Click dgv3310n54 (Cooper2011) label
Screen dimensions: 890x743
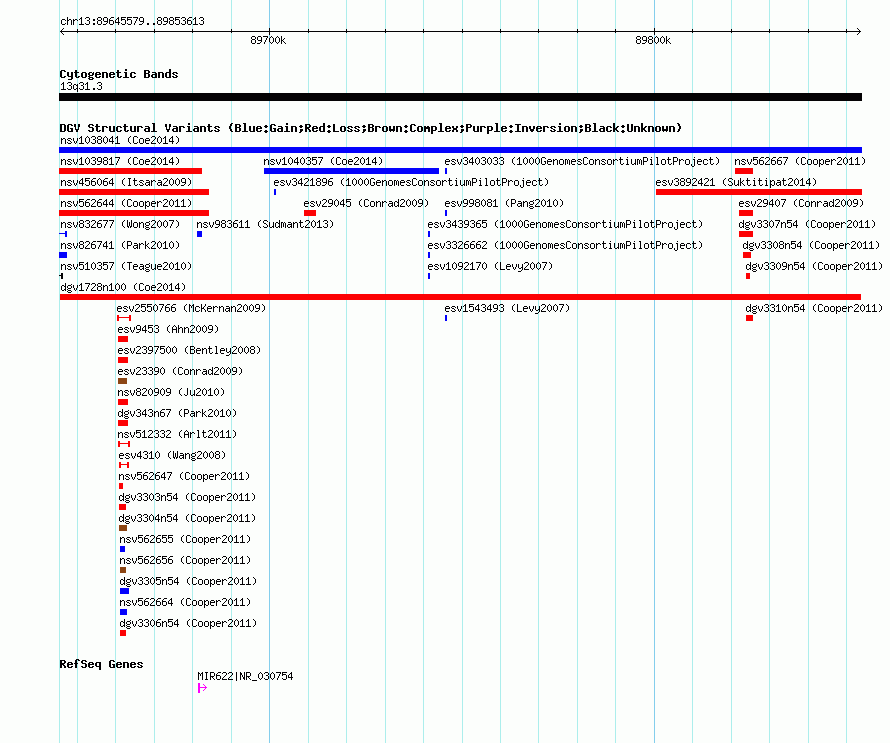tap(814, 308)
